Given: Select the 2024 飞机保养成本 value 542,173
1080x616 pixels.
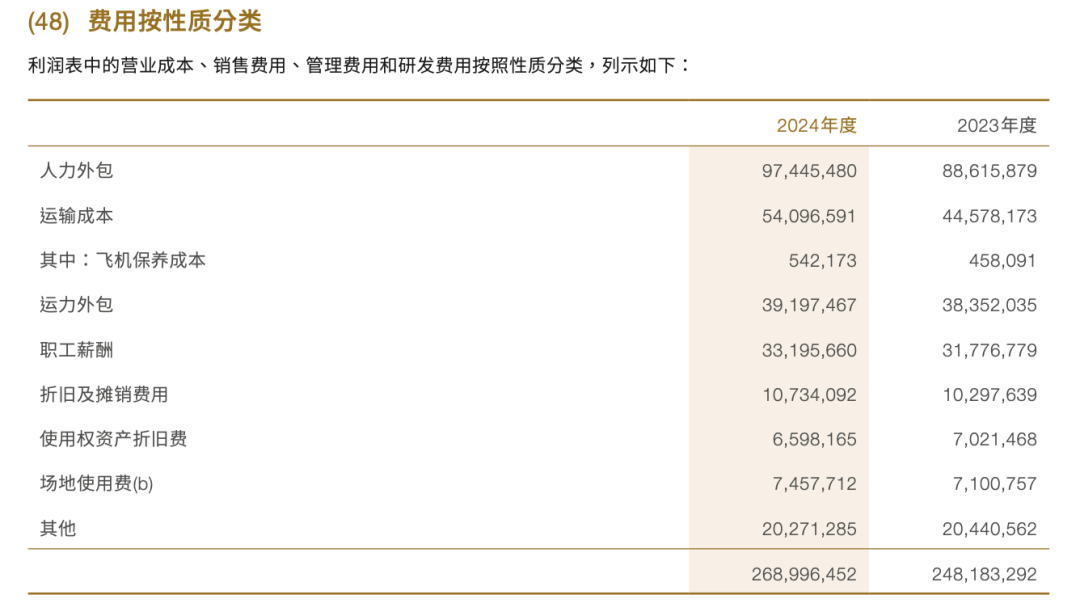Looking at the screenshot, I should coord(823,261).
